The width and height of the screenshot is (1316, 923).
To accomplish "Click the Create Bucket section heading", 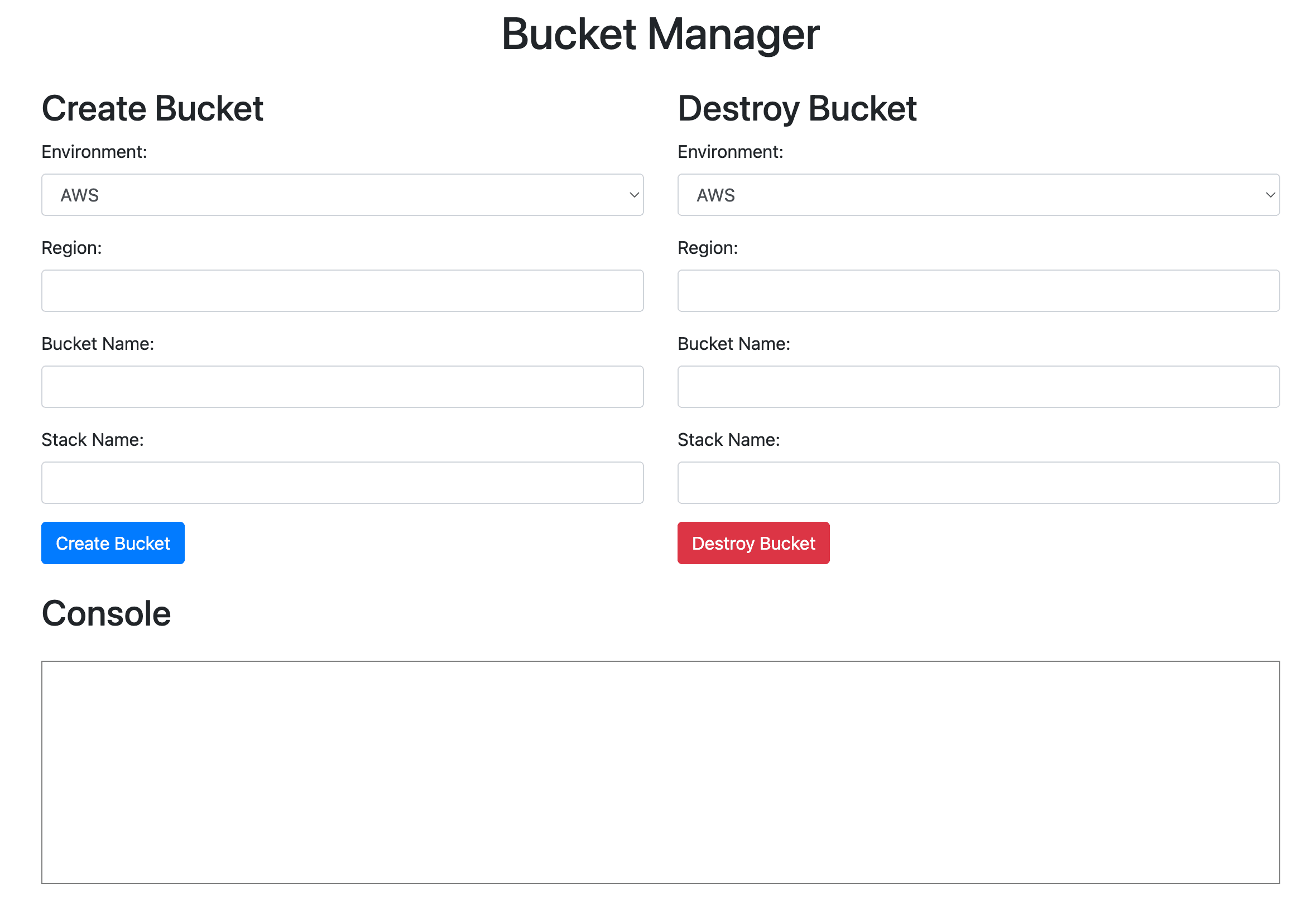I will coord(152,108).
